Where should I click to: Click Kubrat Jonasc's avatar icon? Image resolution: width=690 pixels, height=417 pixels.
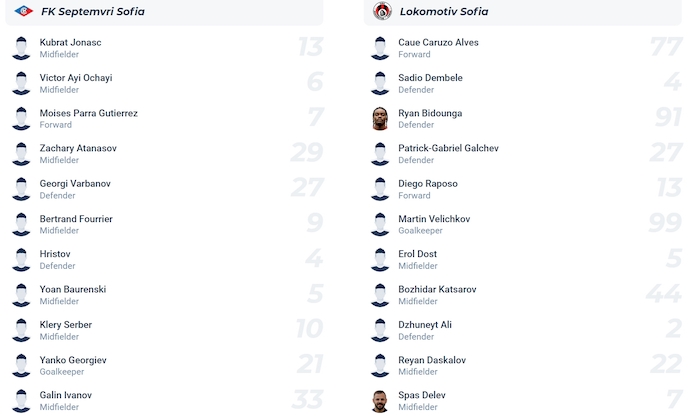pyautogui.click(x=21, y=48)
